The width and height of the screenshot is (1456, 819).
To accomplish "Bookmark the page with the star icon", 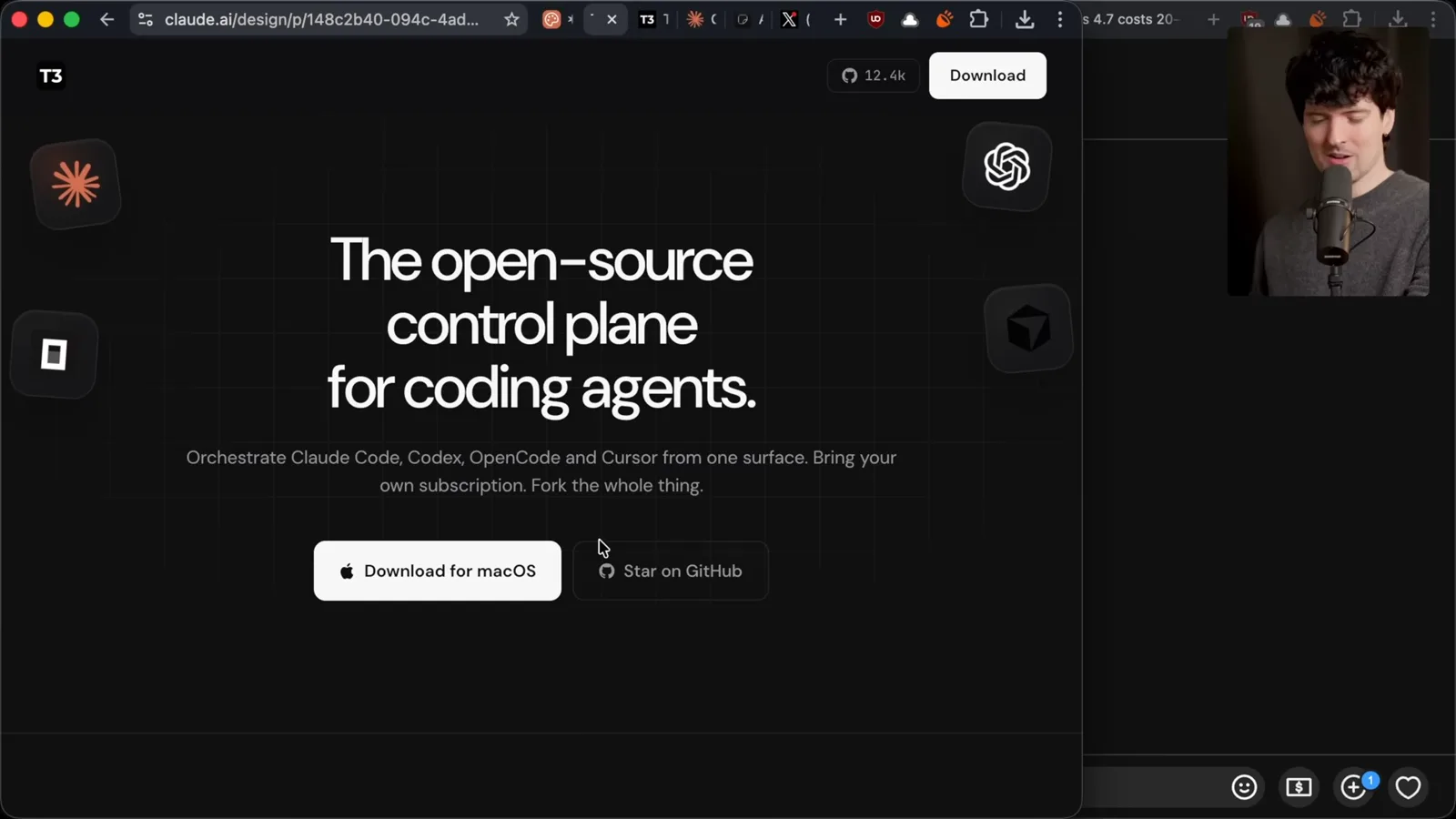I will click(511, 19).
